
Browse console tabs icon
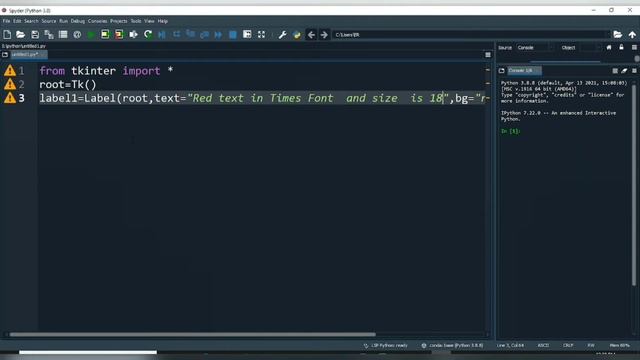[x=501, y=71]
